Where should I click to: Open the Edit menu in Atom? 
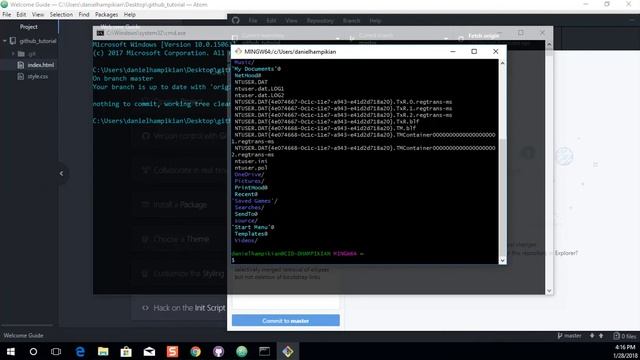point(21,14)
